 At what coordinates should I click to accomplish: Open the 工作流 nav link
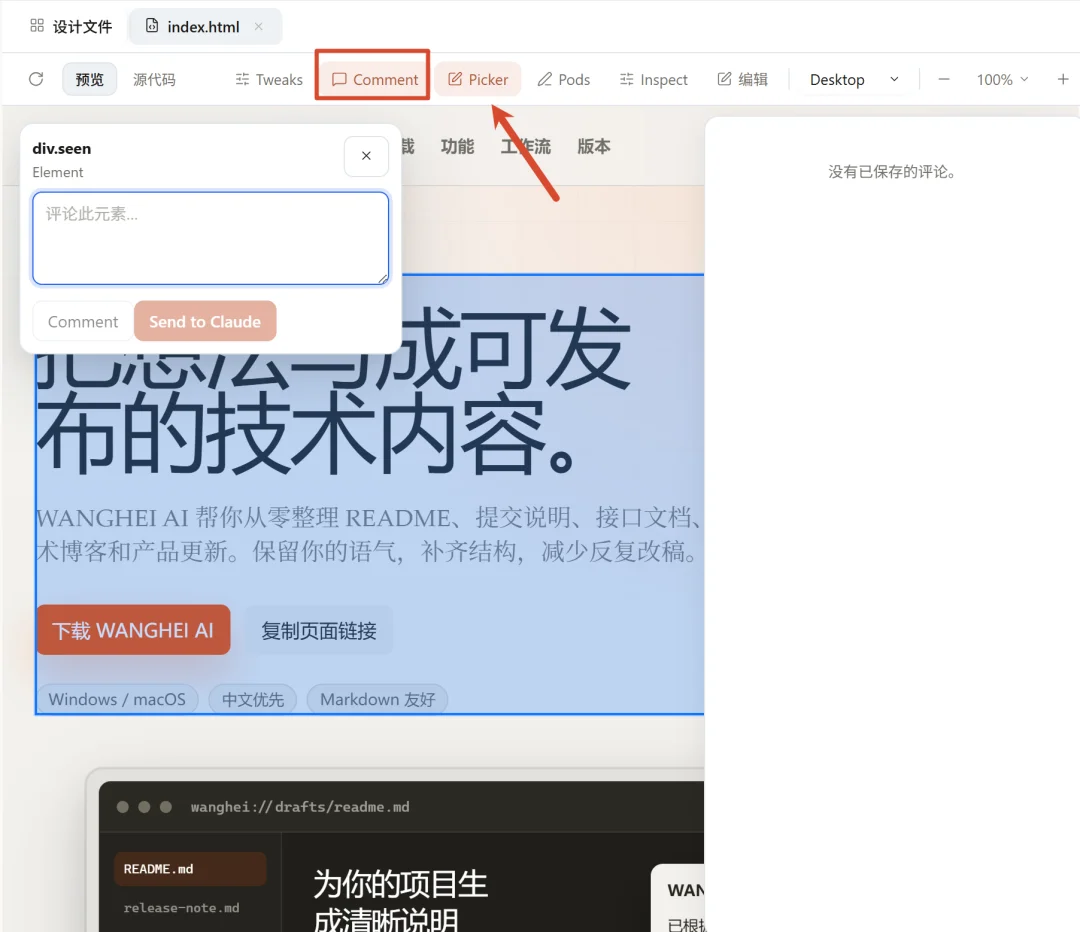point(526,146)
